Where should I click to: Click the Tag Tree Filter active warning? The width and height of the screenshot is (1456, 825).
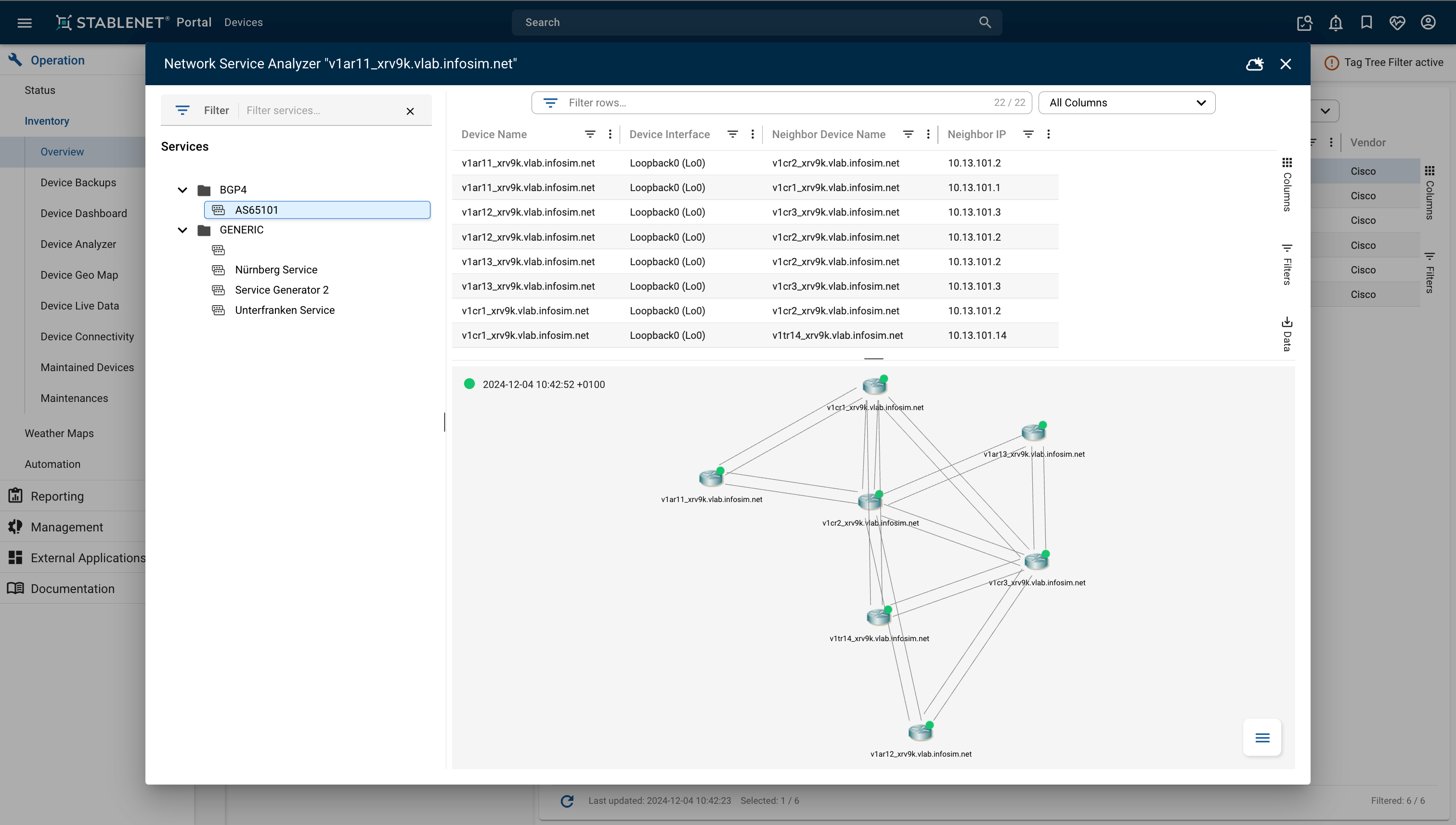[x=1383, y=62]
